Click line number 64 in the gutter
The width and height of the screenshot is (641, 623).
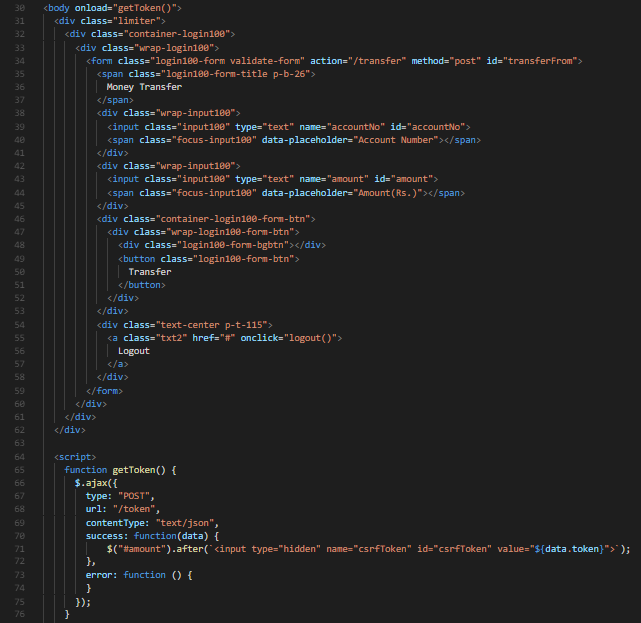[19, 457]
